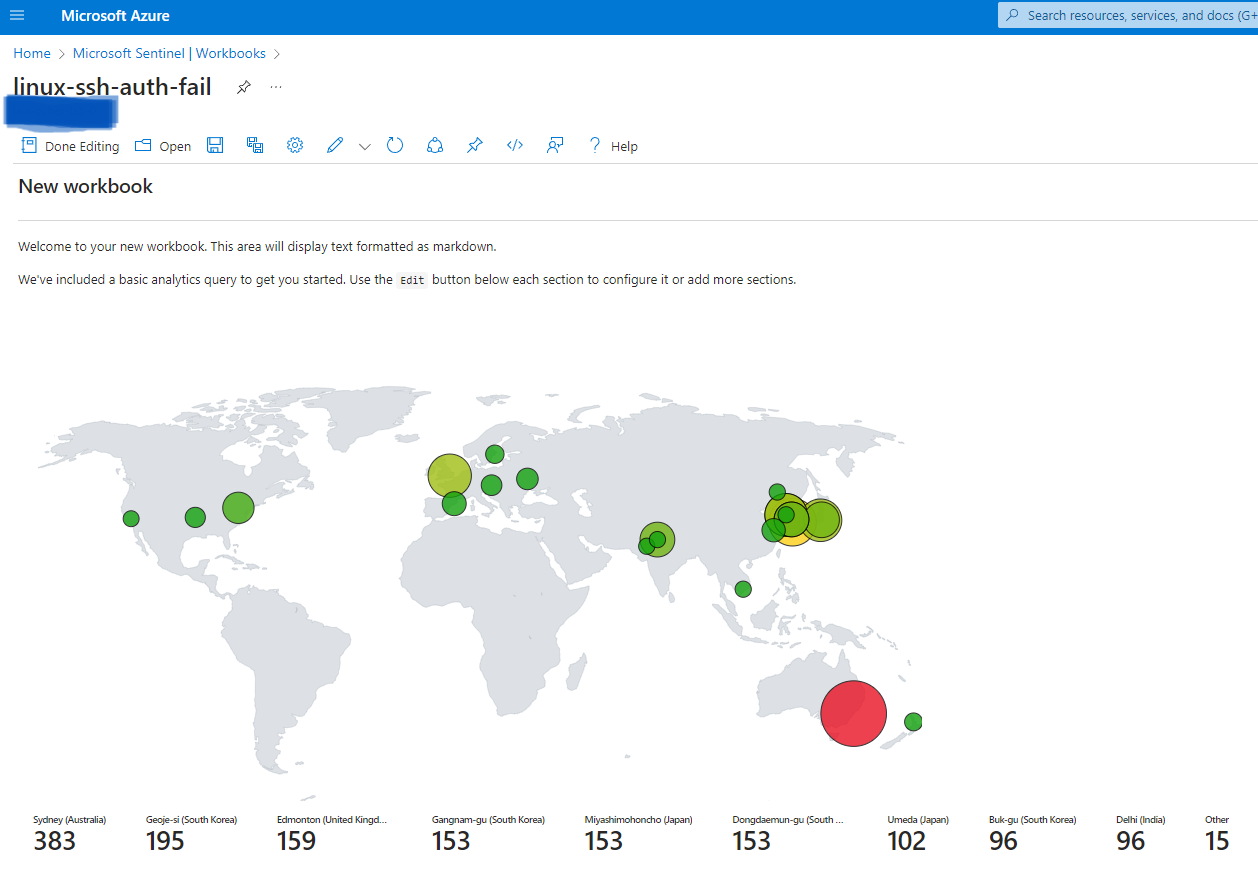Click the Sydney (Australia) 383 metric
The height and width of the screenshot is (869, 1258).
click(x=69, y=833)
